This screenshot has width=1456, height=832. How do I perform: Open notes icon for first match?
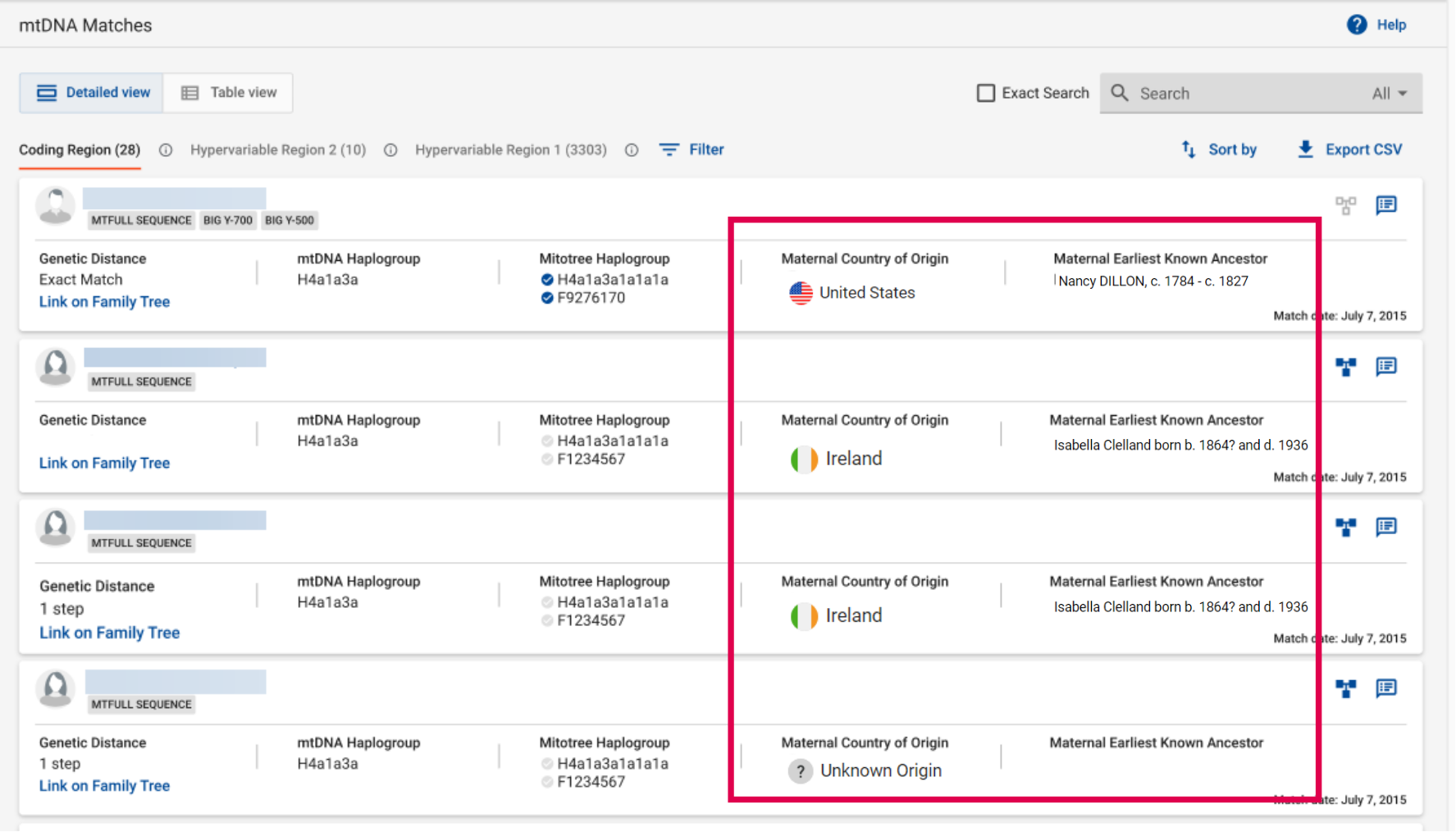pos(1386,205)
